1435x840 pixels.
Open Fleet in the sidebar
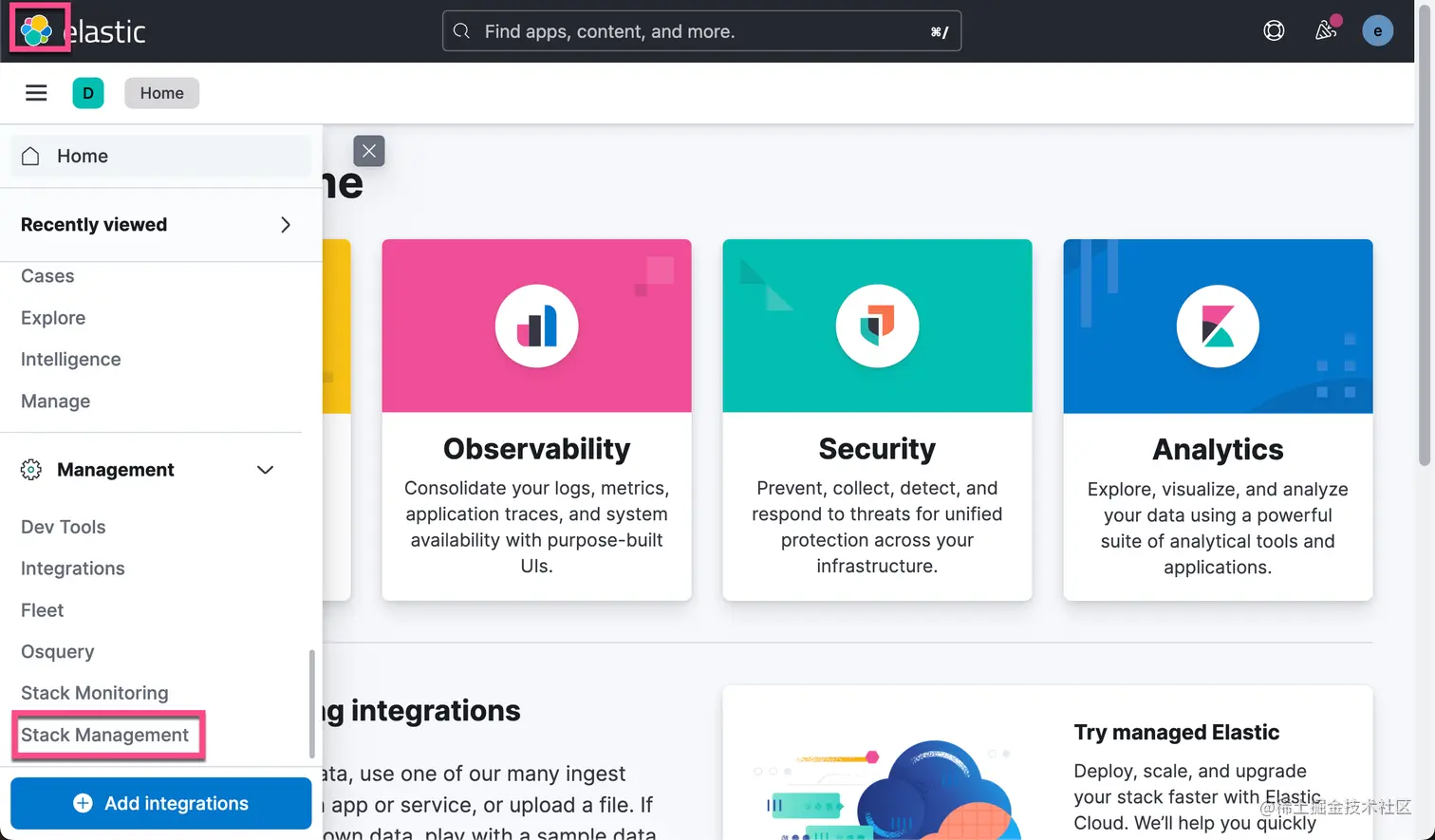coord(43,610)
